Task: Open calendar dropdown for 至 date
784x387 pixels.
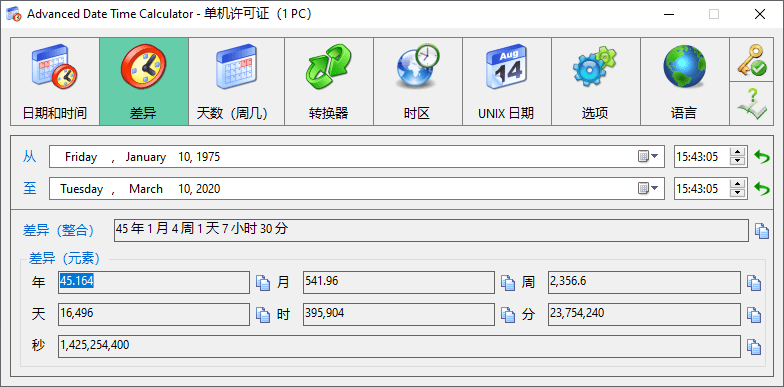Action: pyautogui.click(x=648, y=188)
